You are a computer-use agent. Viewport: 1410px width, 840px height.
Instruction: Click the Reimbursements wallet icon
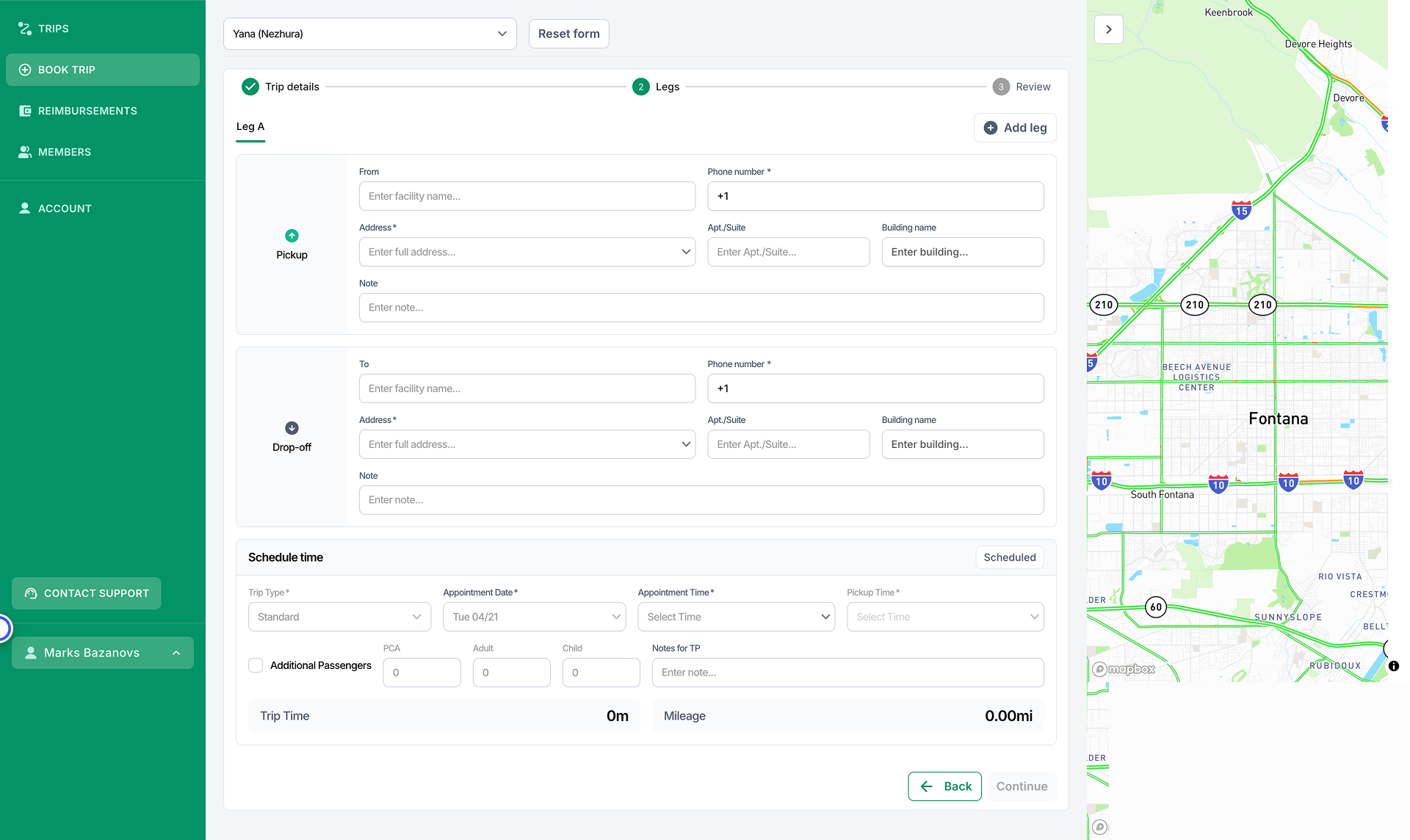point(25,111)
